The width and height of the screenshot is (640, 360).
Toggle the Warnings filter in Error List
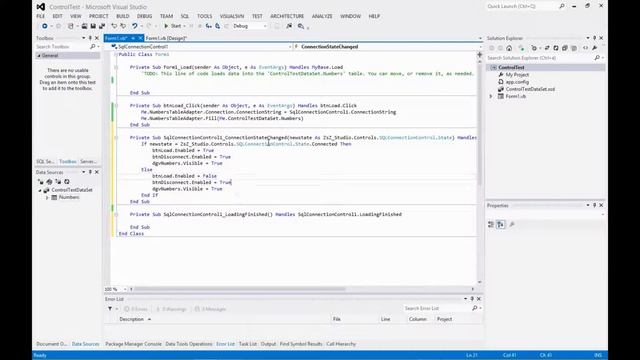(x=171, y=309)
